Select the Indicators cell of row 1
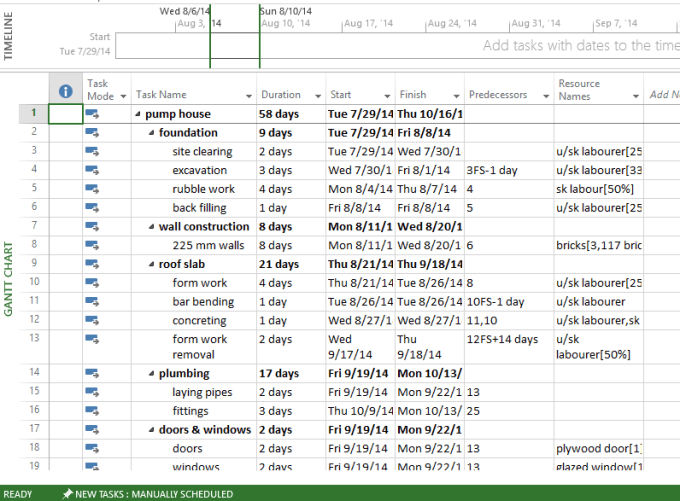The width and height of the screenshot is (680, 501). point(65,114)
